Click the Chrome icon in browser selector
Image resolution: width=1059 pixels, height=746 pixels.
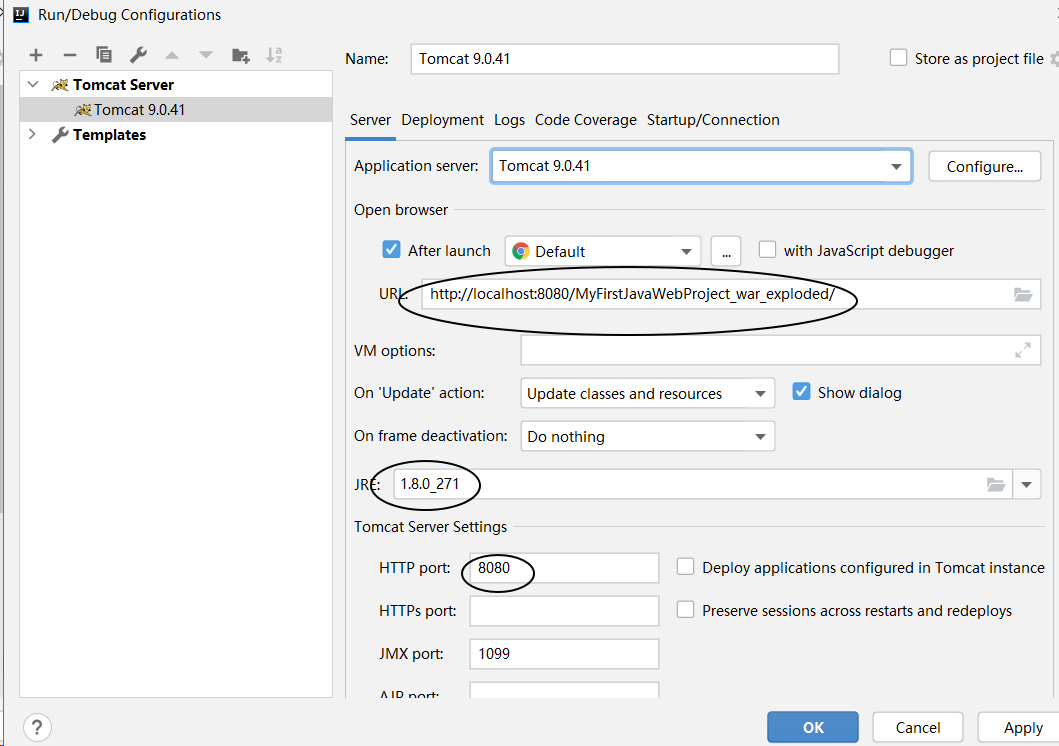(x=521, y=251)
